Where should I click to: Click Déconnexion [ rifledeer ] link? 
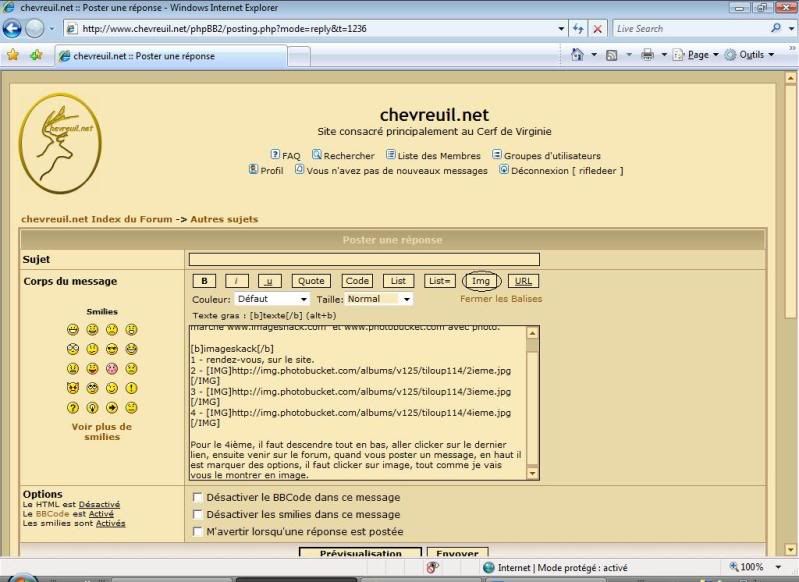coord(567,171)
